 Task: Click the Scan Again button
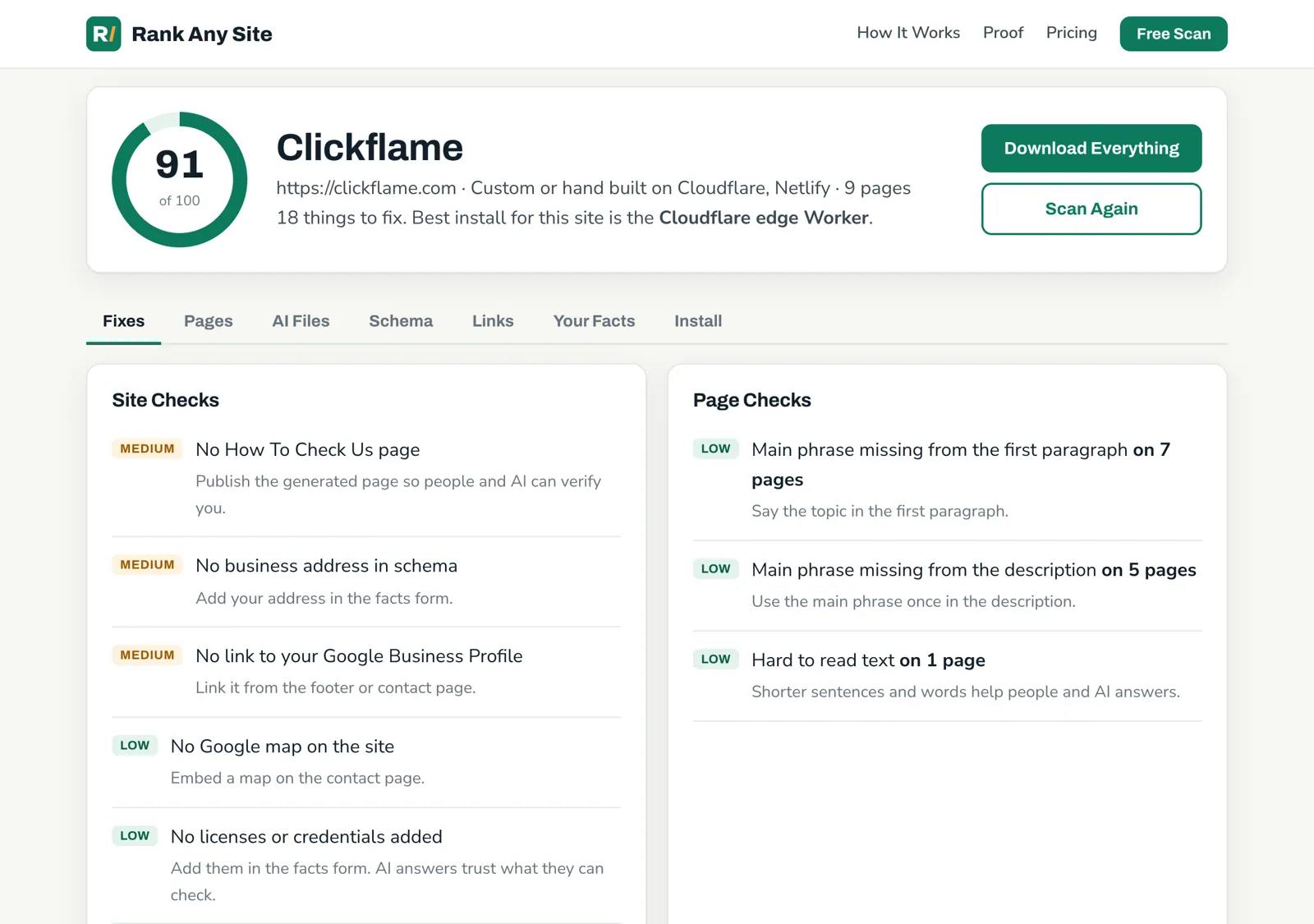click(1091, 209)
